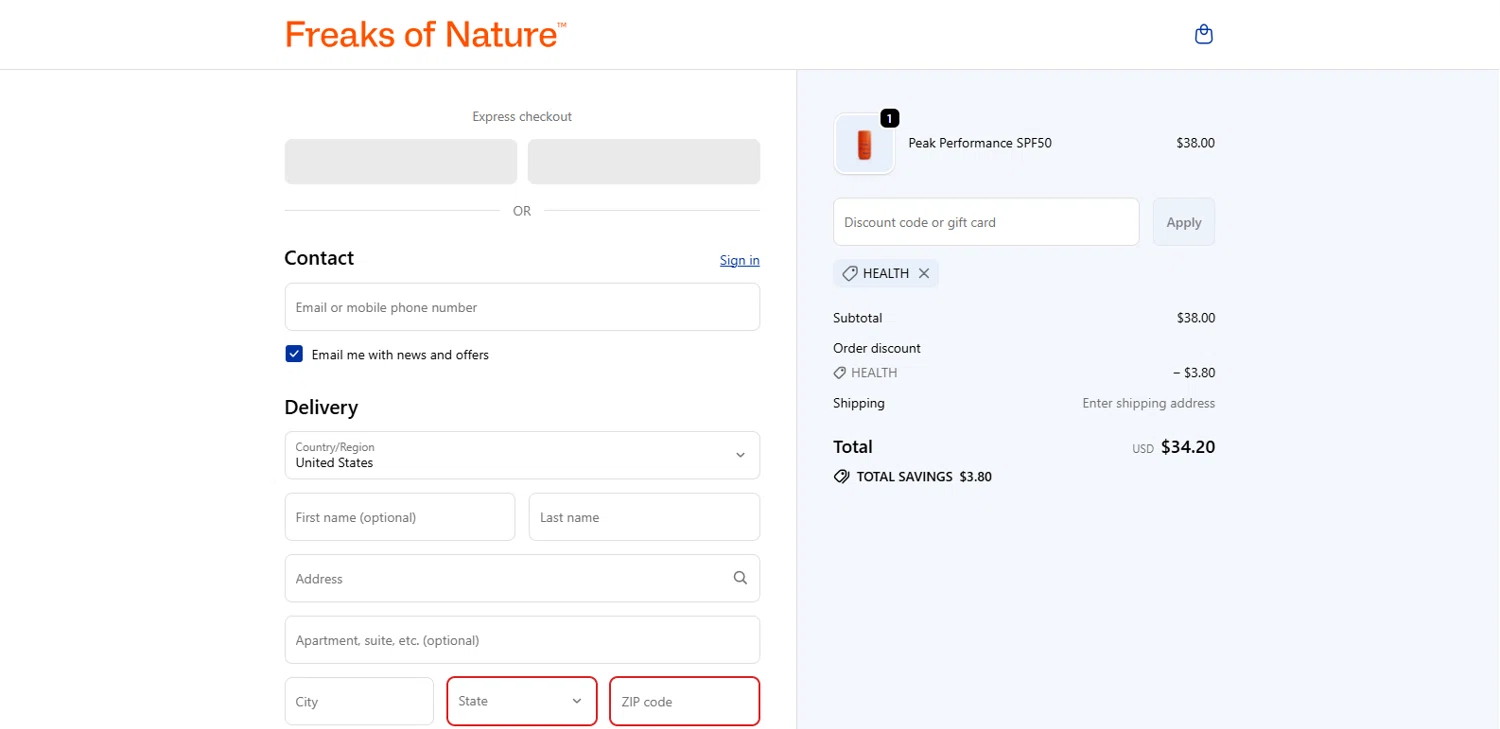Focus the Address field
The width and height of the screenshot is (1500, 729).
point(522,578)
